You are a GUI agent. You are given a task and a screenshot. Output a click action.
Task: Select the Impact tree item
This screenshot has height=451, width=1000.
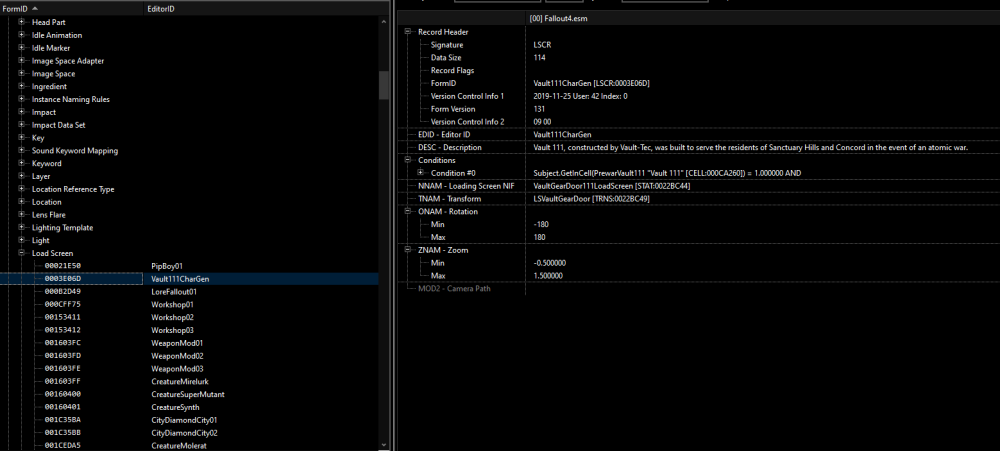click(x=44, y=112)
